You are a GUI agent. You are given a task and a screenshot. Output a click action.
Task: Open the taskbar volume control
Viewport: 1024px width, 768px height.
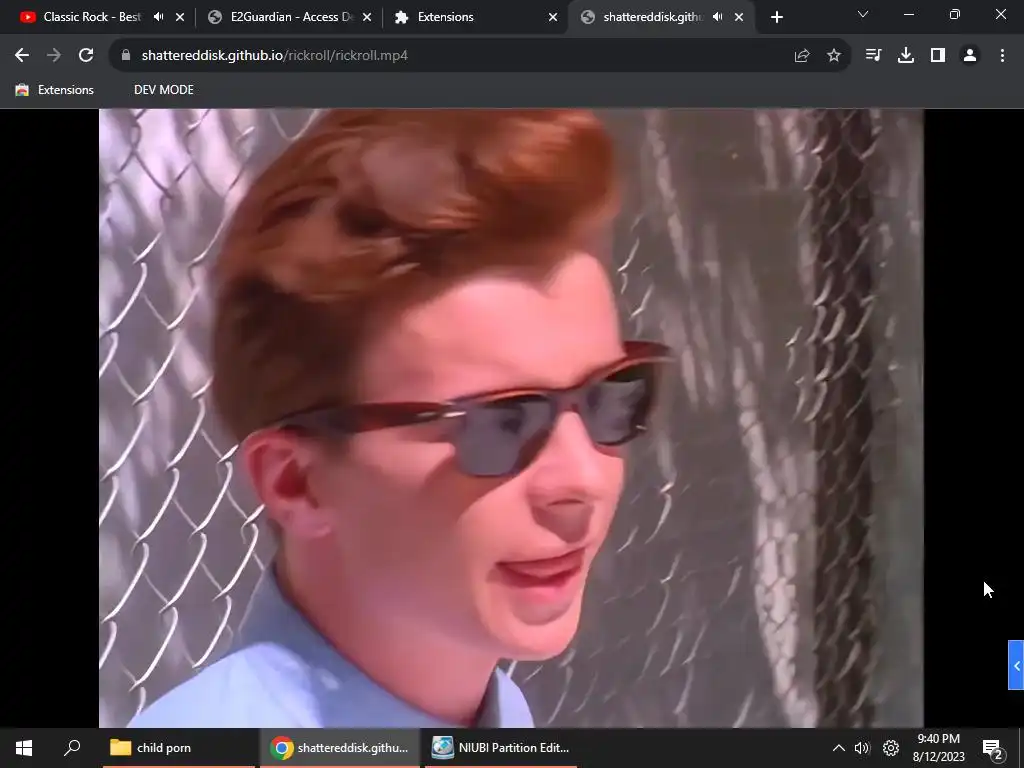pyautogui.click(x=862, y=748)
